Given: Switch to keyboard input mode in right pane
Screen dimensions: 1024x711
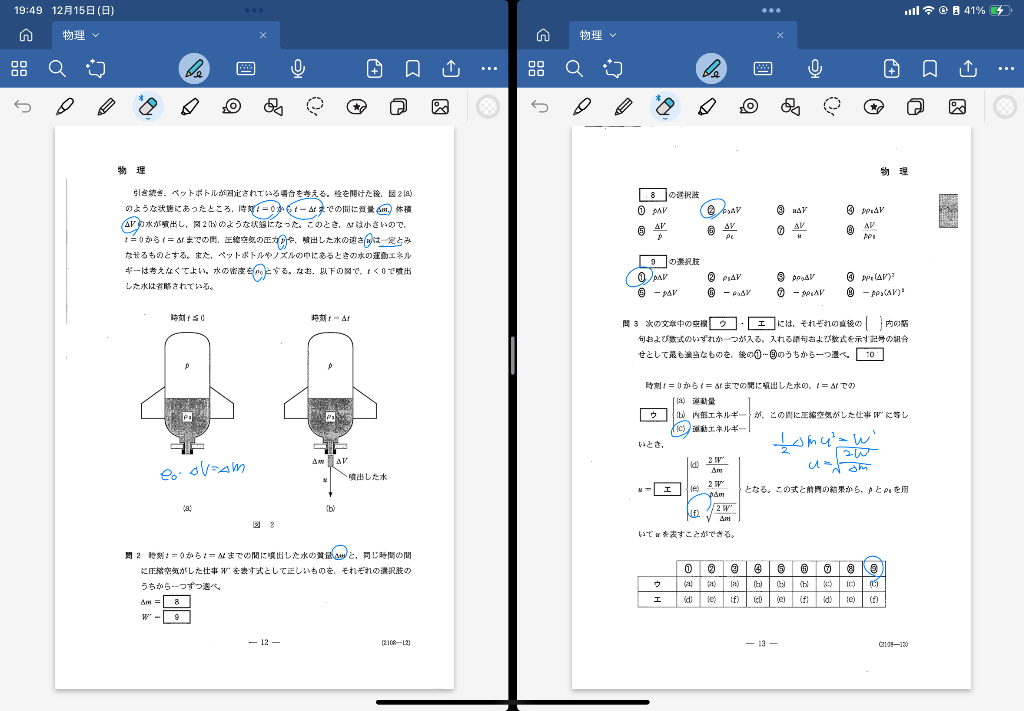Looking at the screenshot, I should [763, 68].
